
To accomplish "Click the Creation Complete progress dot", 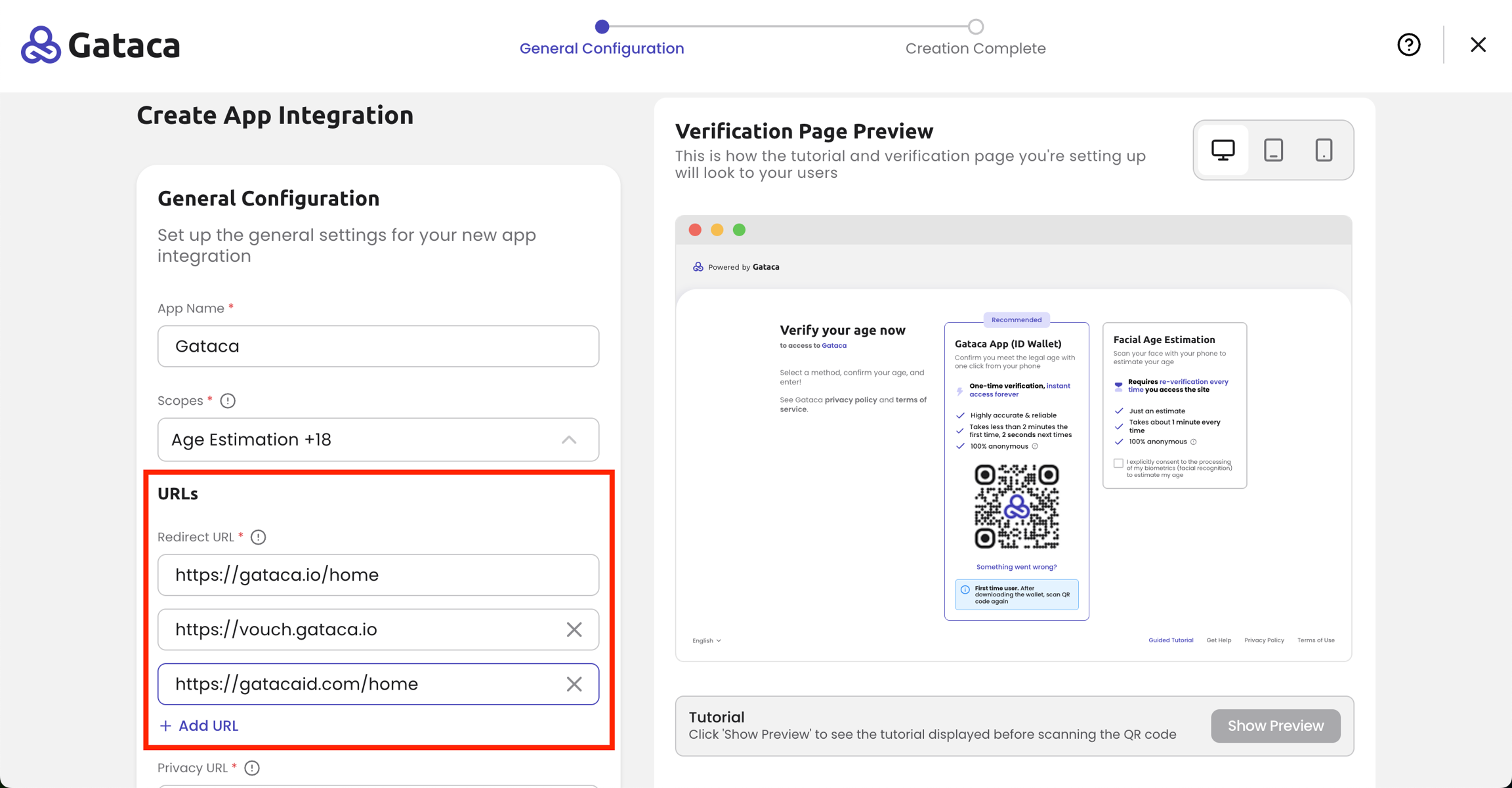I will click(x=976, y=26).
